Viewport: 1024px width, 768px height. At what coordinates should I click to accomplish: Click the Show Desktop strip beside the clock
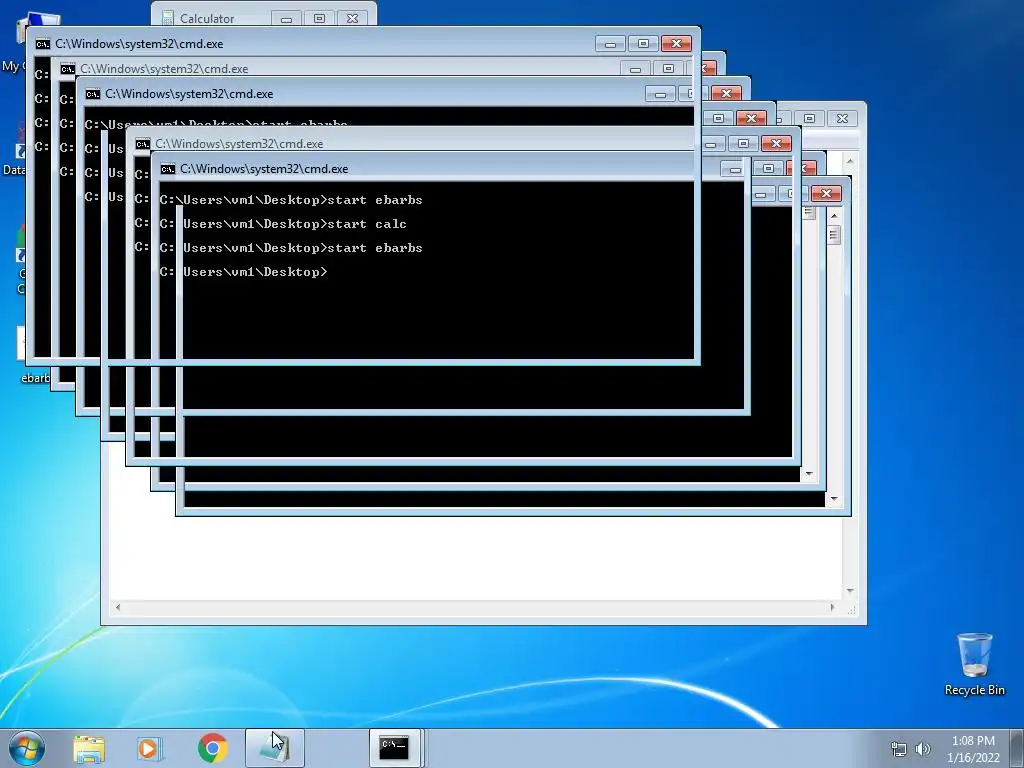click(1018, 748)
